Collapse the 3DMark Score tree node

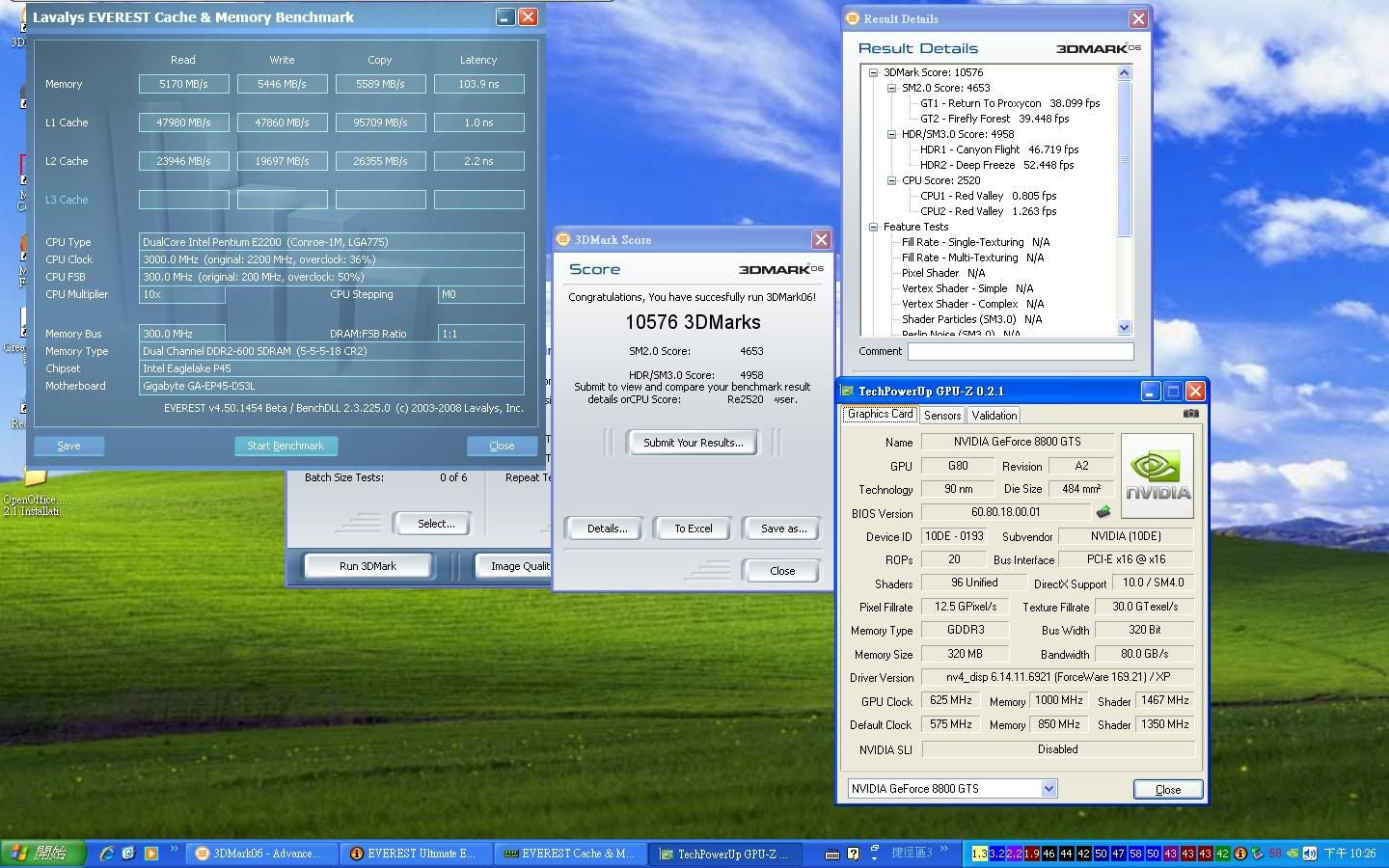point(873,72)
